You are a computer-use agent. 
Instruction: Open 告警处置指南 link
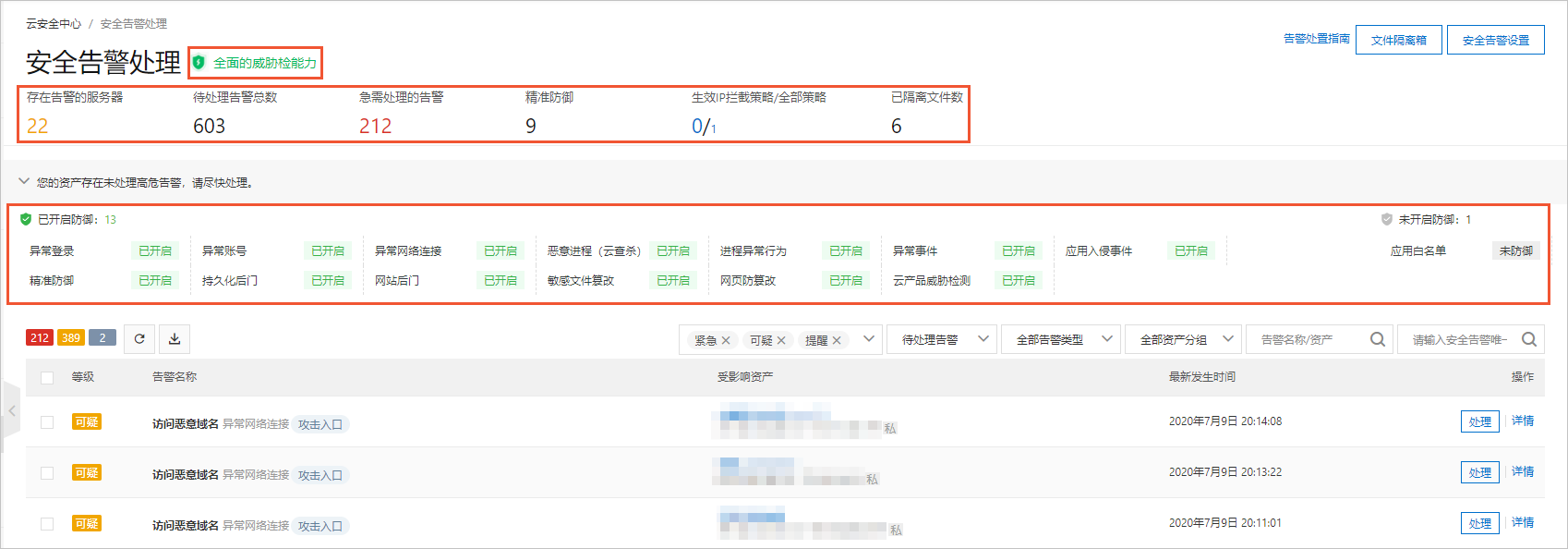[x=1317, y=39]
